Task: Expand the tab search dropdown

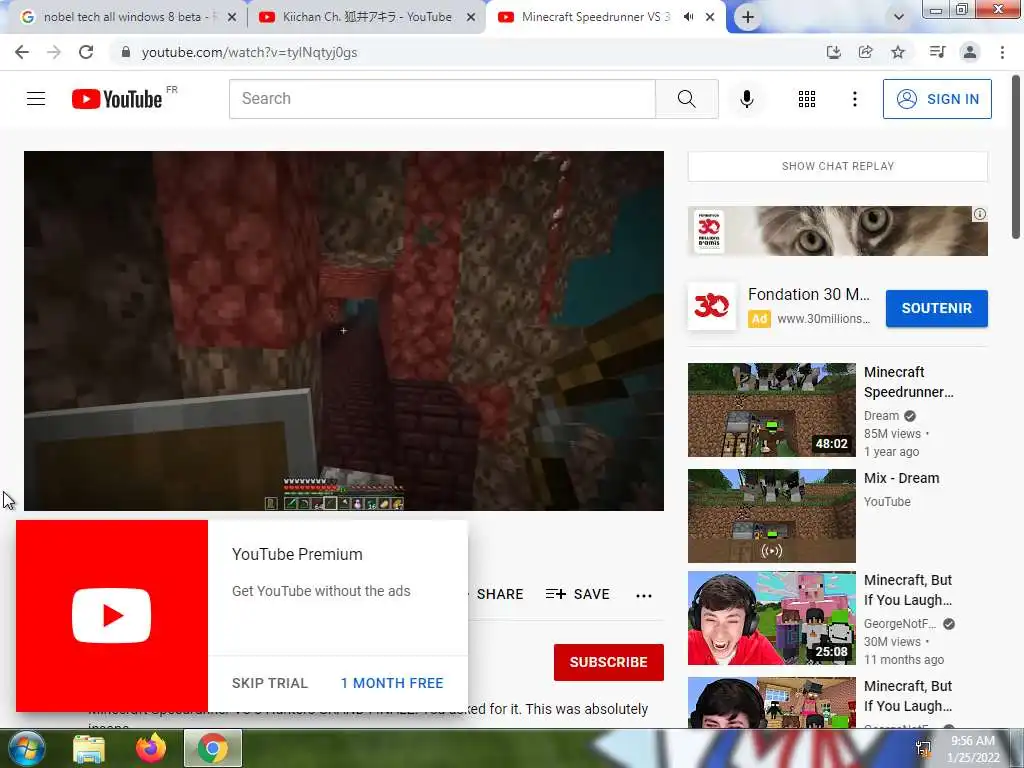Action: click(899, 18)
